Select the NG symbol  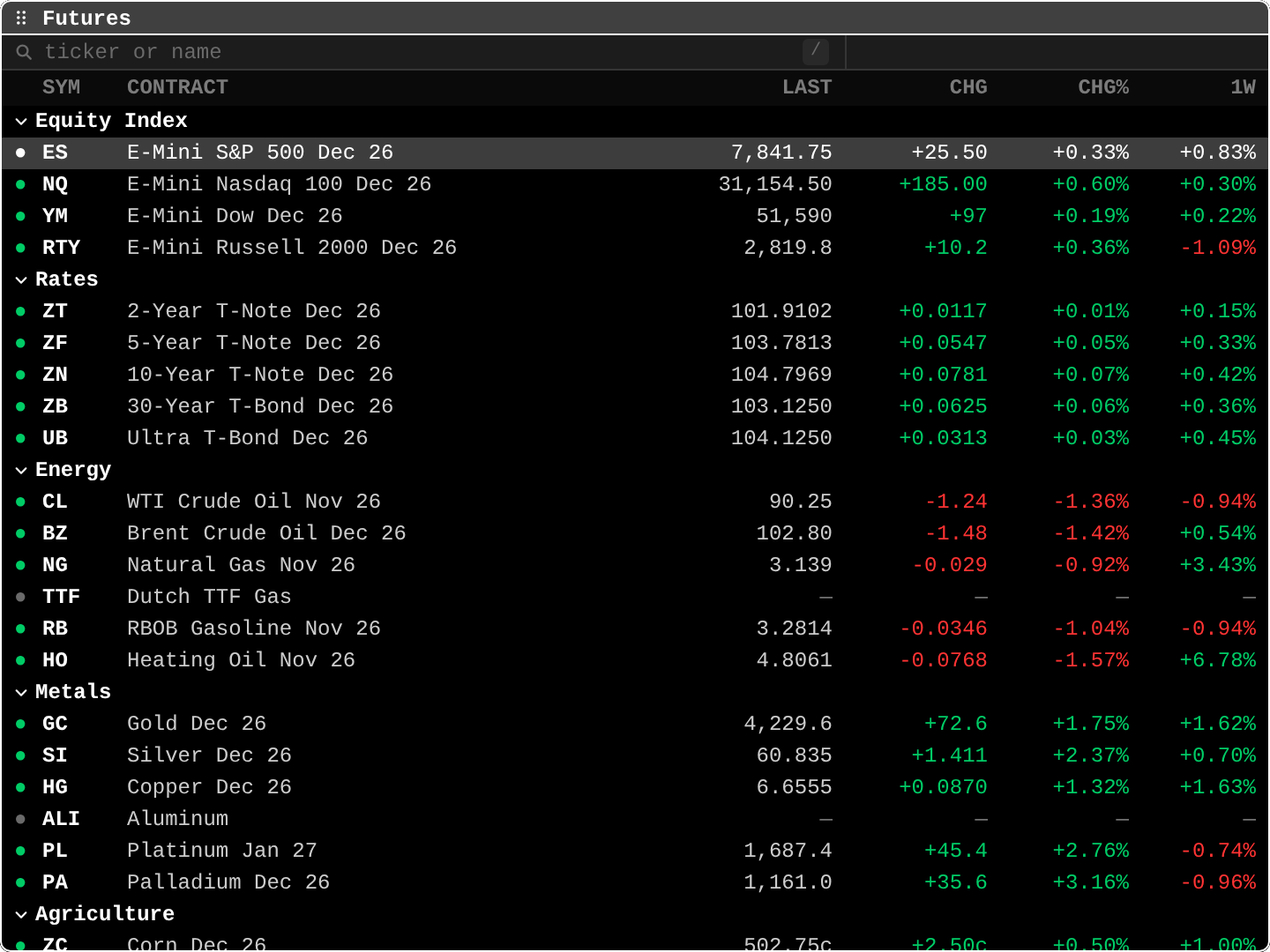(55, 565)
